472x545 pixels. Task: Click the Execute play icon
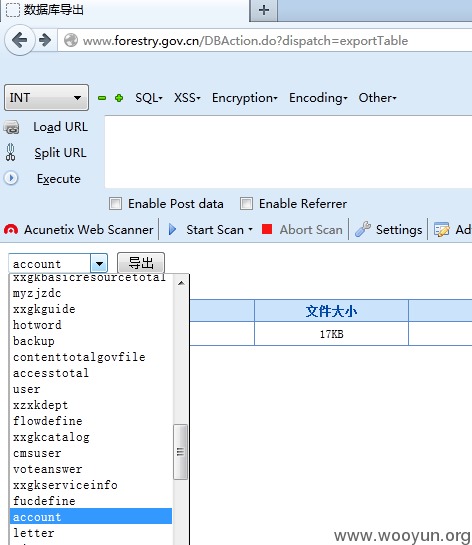11,178
